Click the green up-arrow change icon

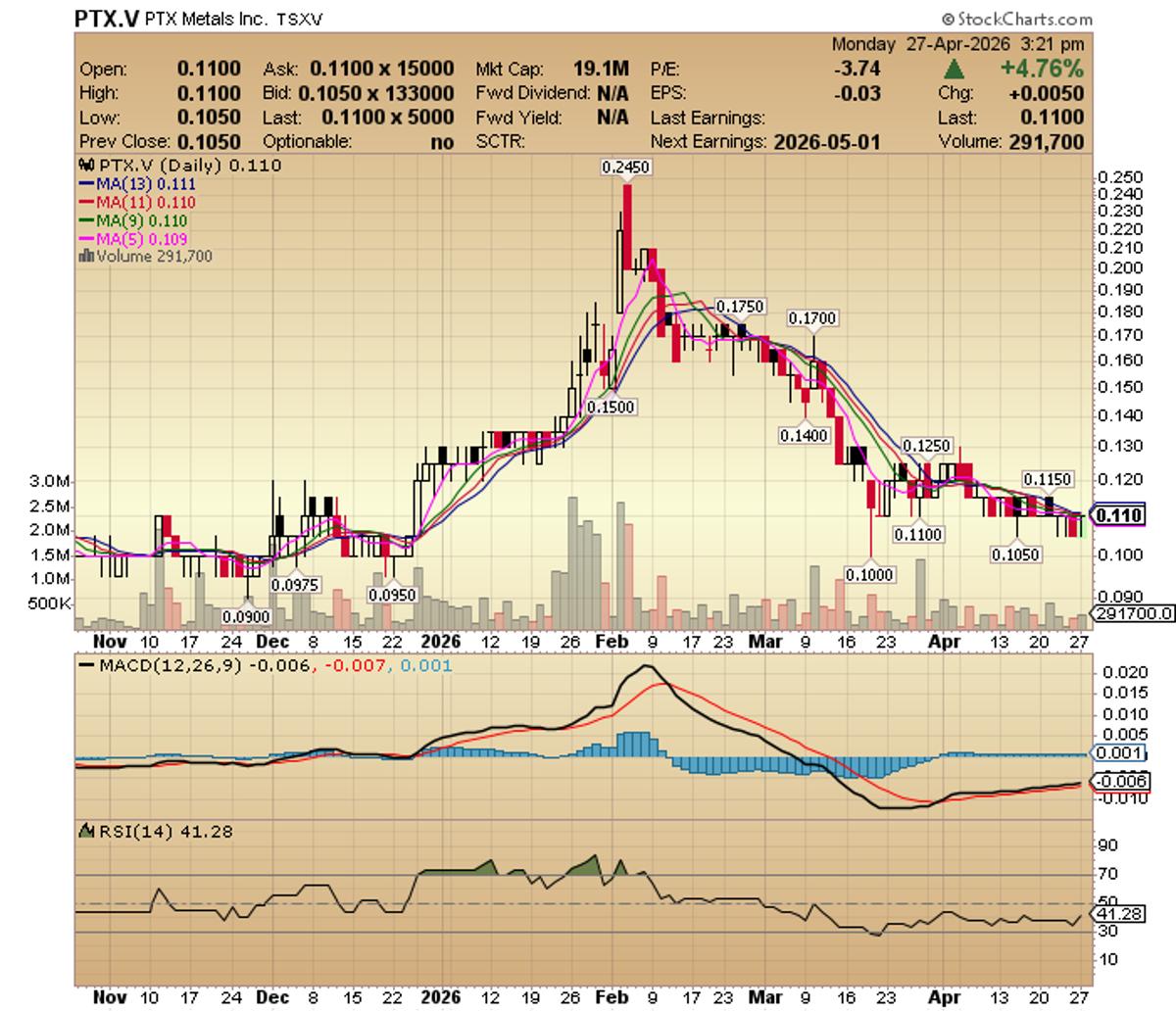(x=954, y=69)
